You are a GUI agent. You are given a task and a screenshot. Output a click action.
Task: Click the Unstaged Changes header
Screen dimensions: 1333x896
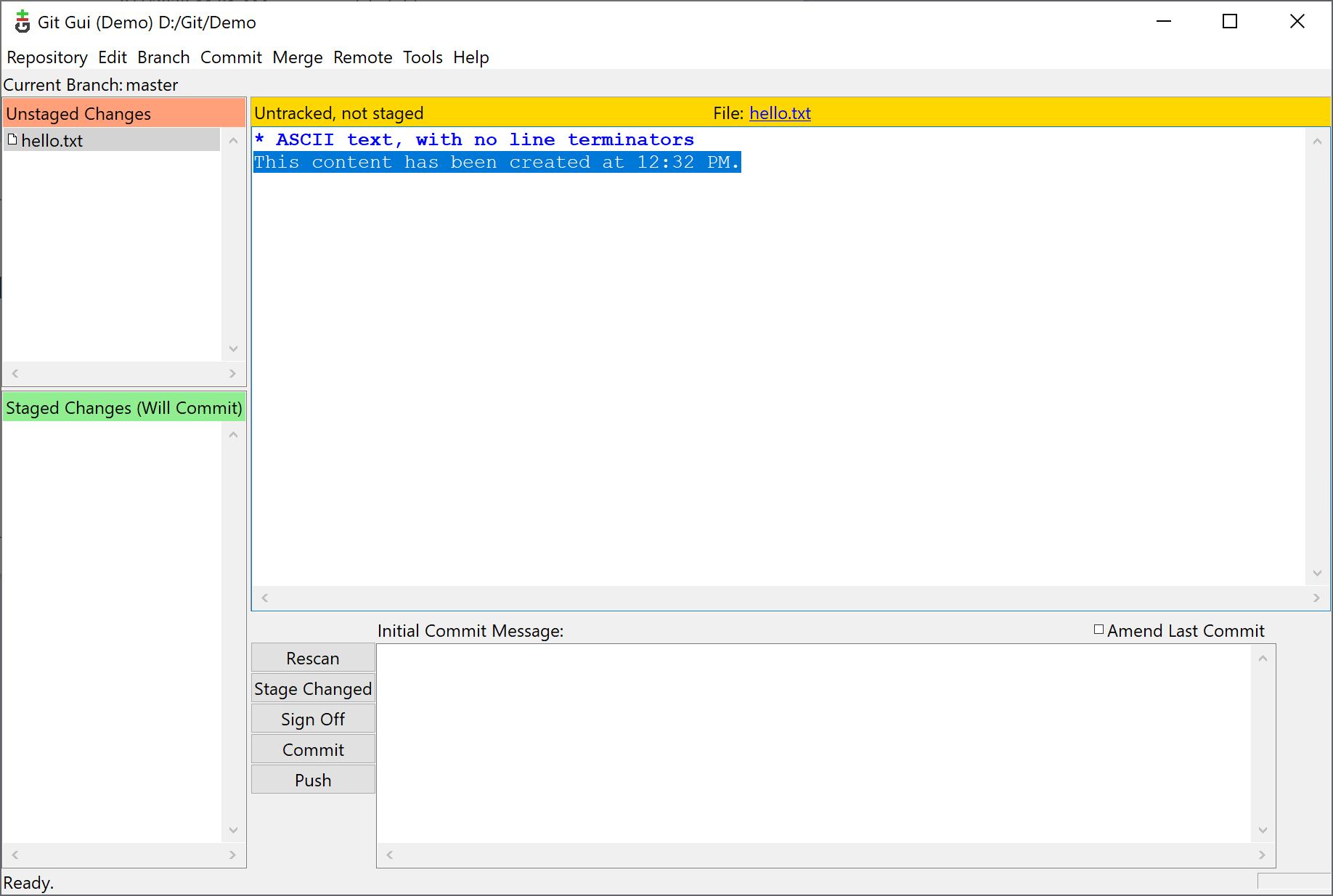pyautogui.click(x=124, y=113)
